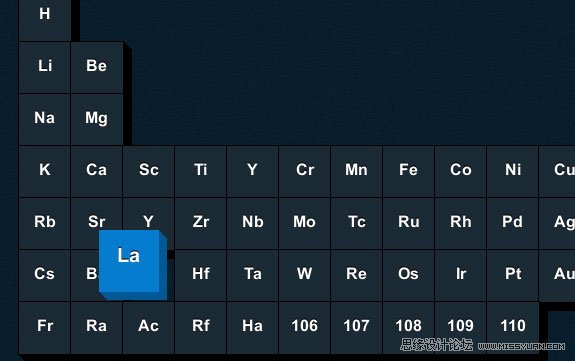Pick the Ra element tile
This screenshot has width=575, height=361.
[x=97, y=328]
